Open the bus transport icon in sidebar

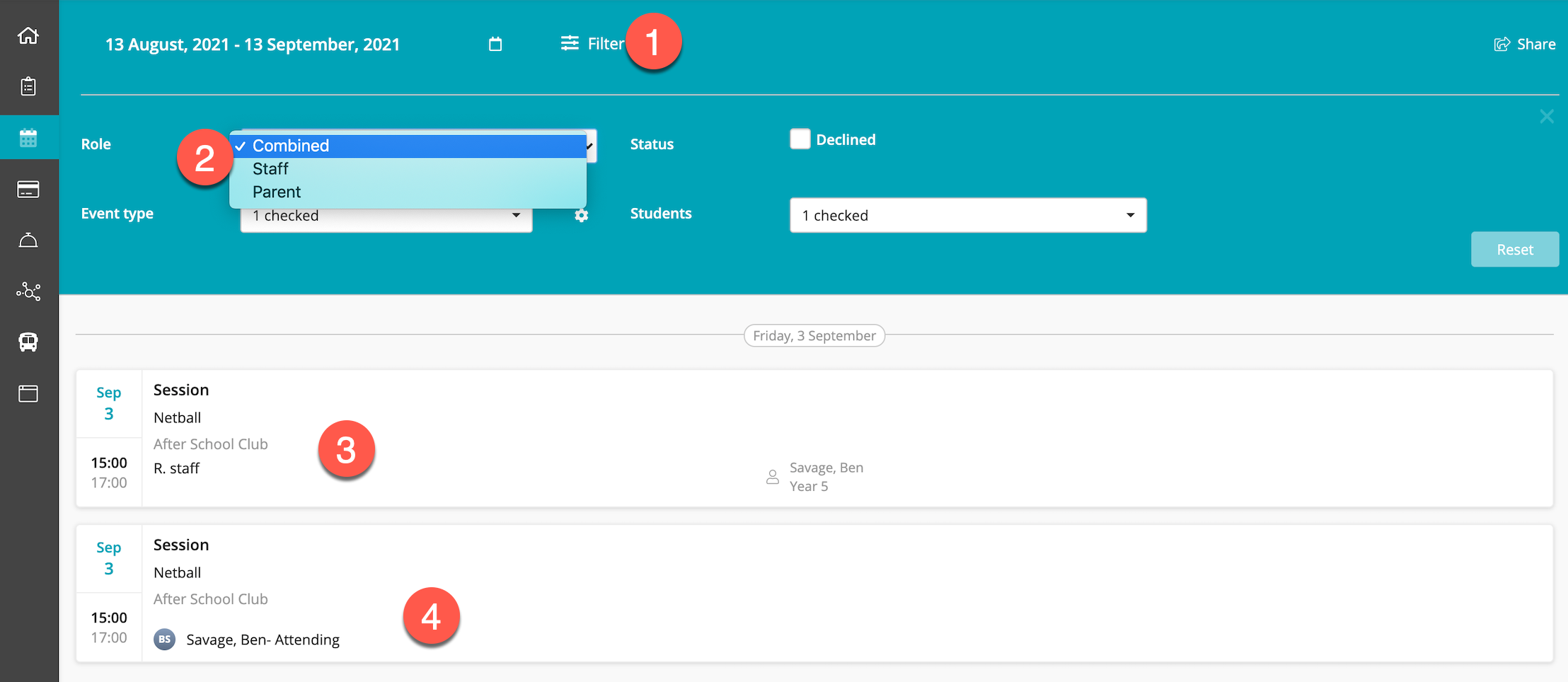(28, 342)
